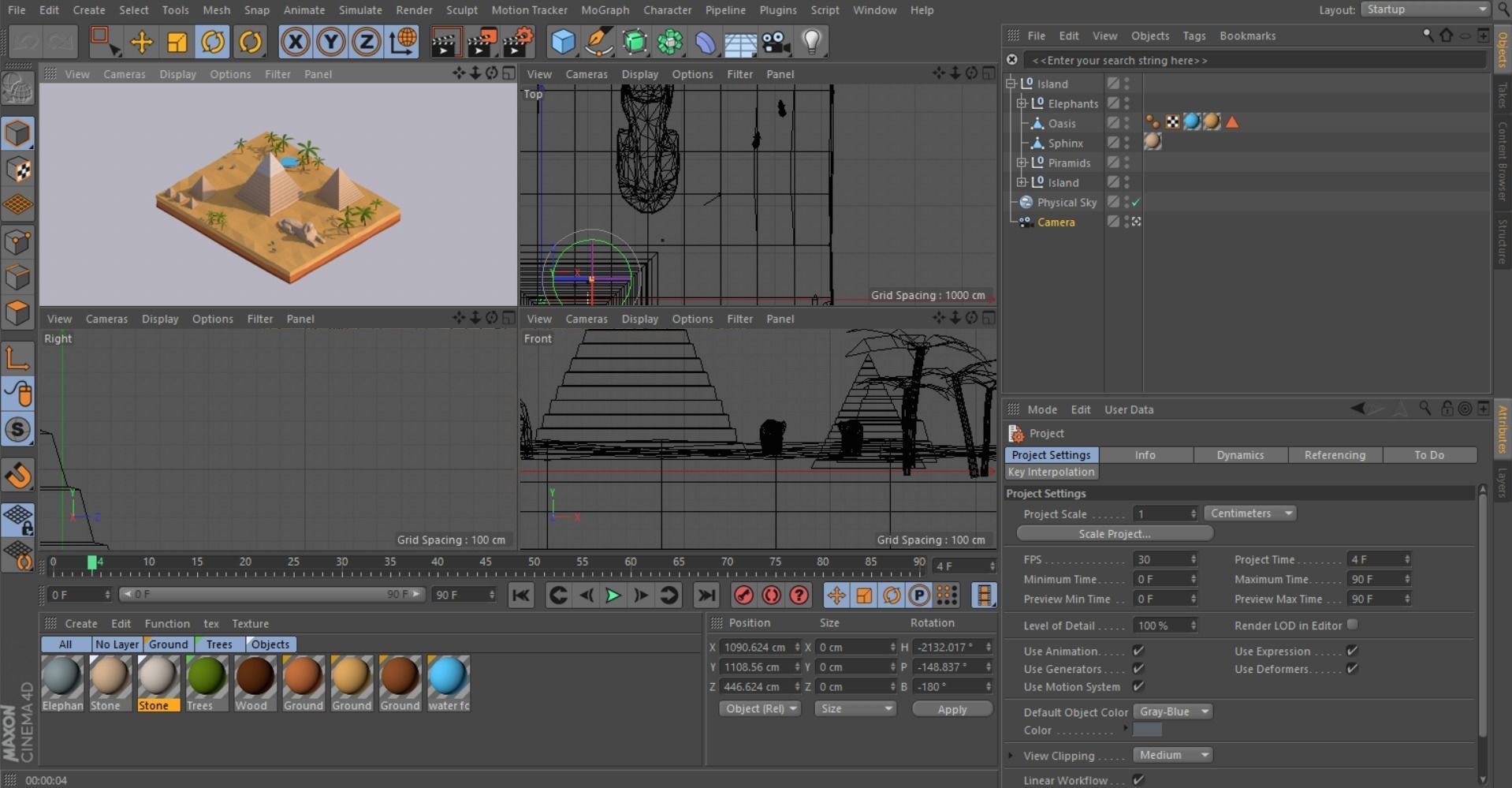
Task: Toggle Z axis lock
Action: (x=366, y=41)
